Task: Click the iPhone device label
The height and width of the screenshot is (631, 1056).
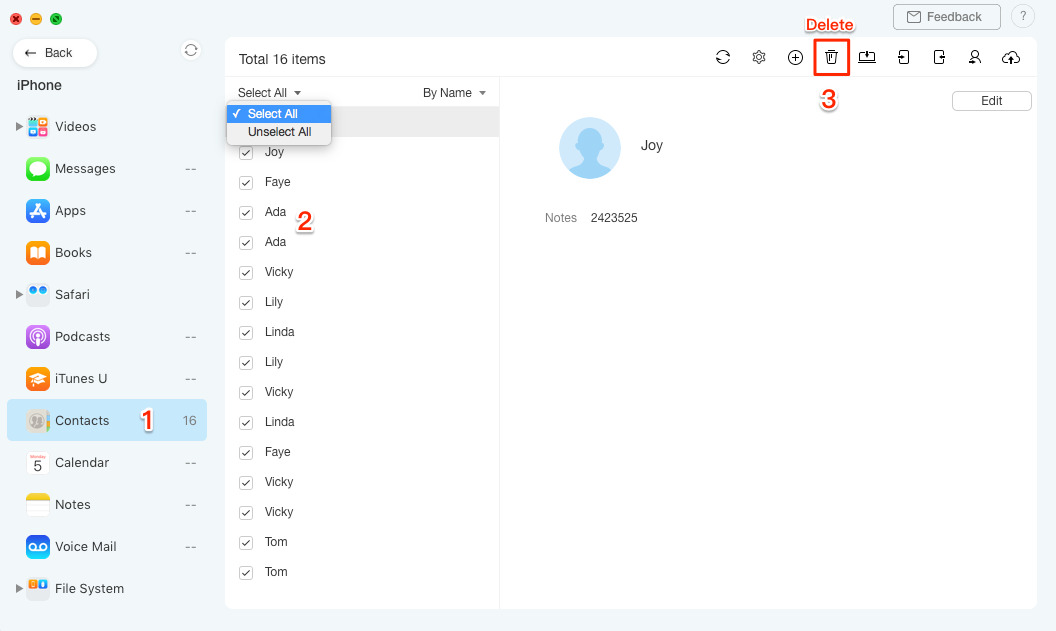Action: point(39,85)
